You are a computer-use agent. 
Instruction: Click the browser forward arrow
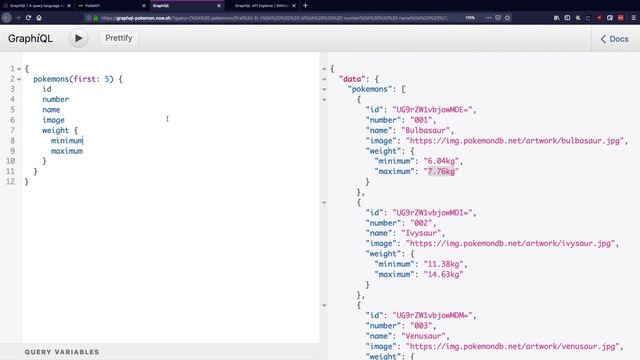(18, 18)
